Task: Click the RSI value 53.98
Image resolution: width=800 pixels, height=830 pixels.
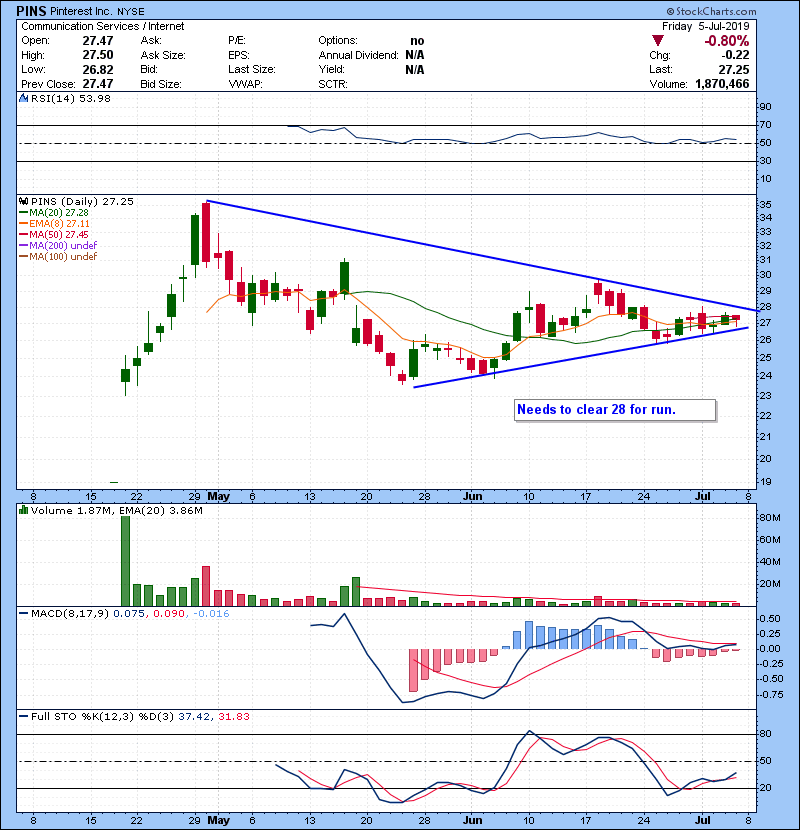Action: point(93,98)
